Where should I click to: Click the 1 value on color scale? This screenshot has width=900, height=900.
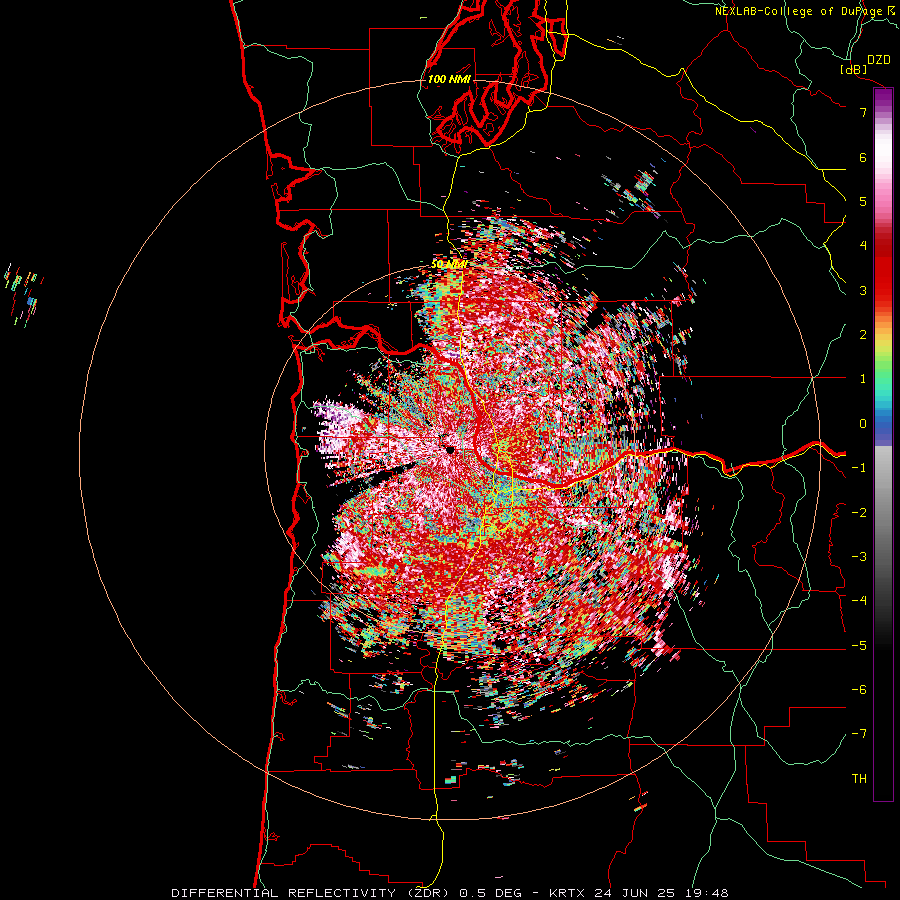(863, 379)
